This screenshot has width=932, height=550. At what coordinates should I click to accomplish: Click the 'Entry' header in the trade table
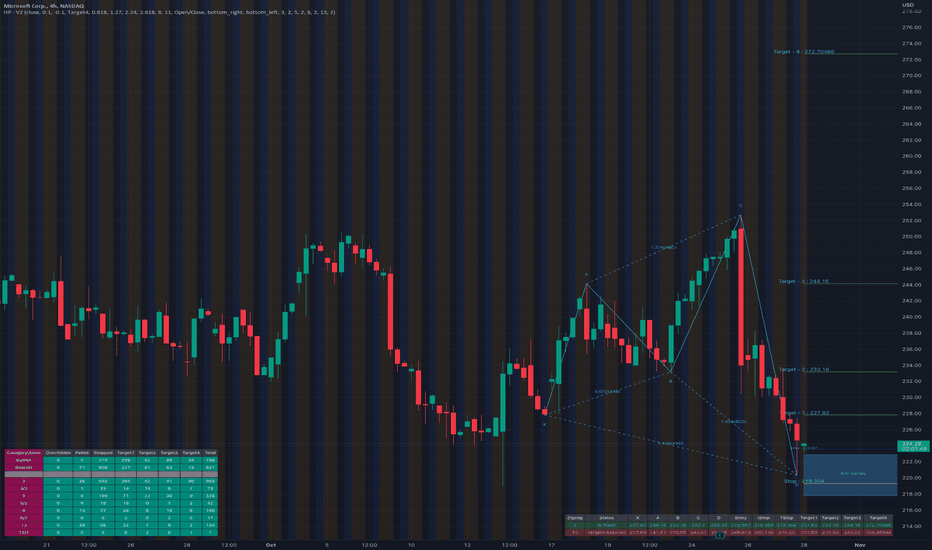(740, 518)
